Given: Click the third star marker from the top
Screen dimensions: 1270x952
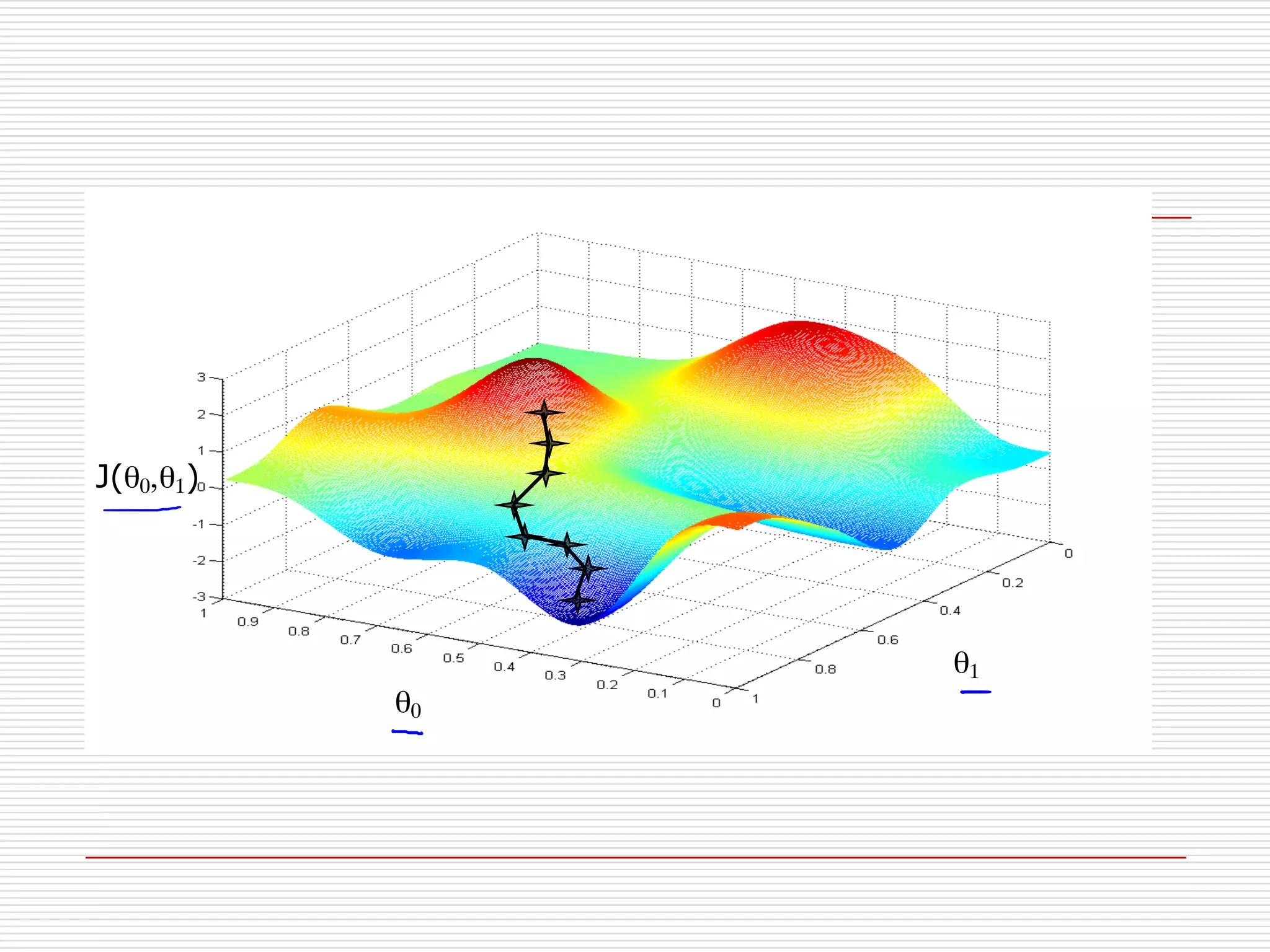Looking at the screenshot, I should (546, 474).
